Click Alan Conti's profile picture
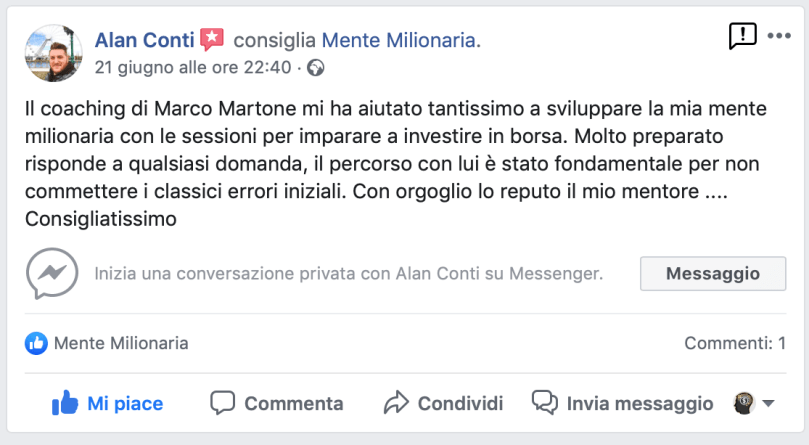 (51, 53)
